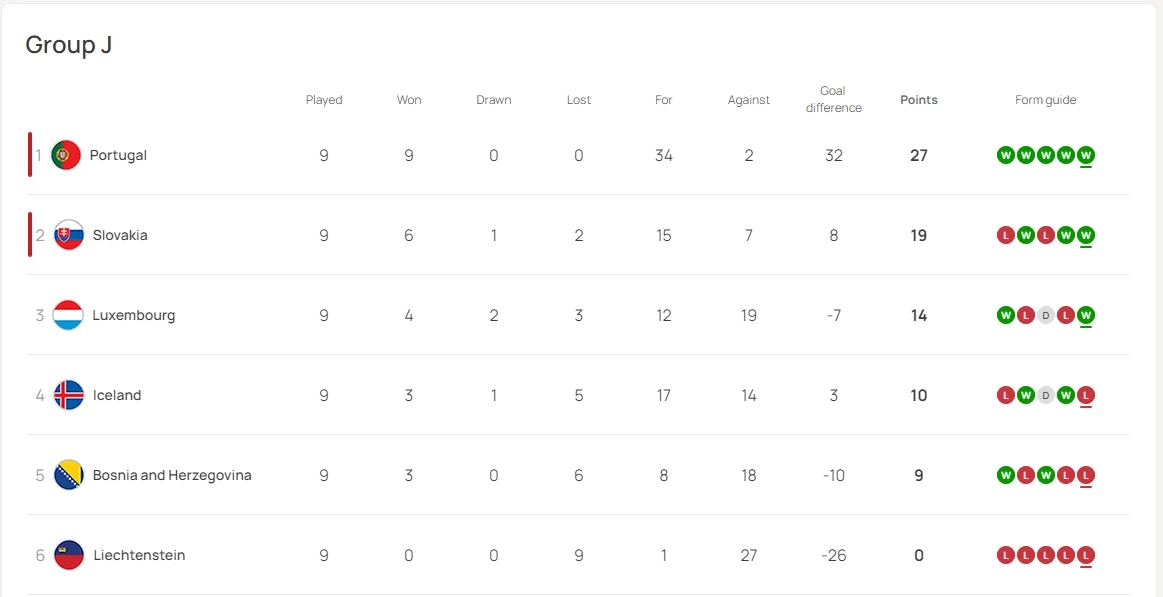Click Iceland's latest underlined L form badge
Viewport: 1163px width, 597px height.
pos(1086,395)
